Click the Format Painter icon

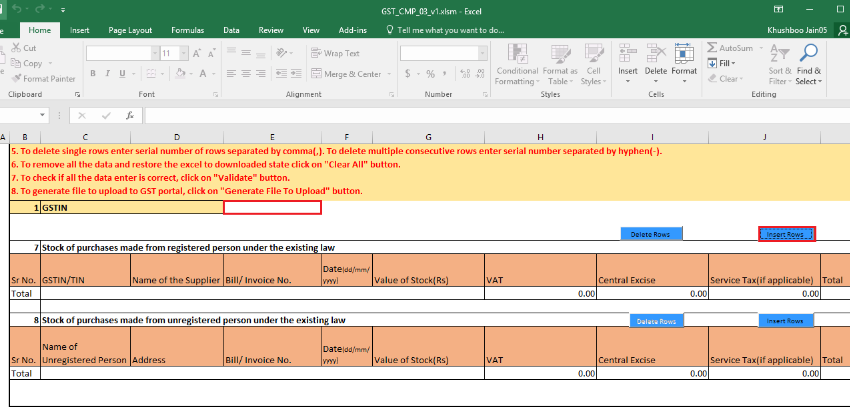(x=16, y=78)
